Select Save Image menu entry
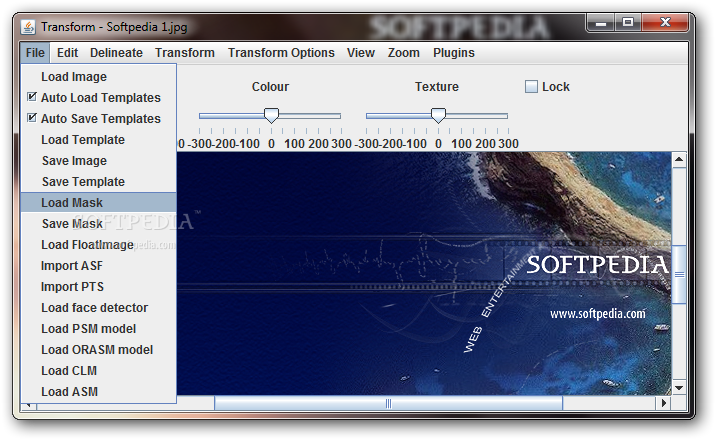 pos(99,161)
